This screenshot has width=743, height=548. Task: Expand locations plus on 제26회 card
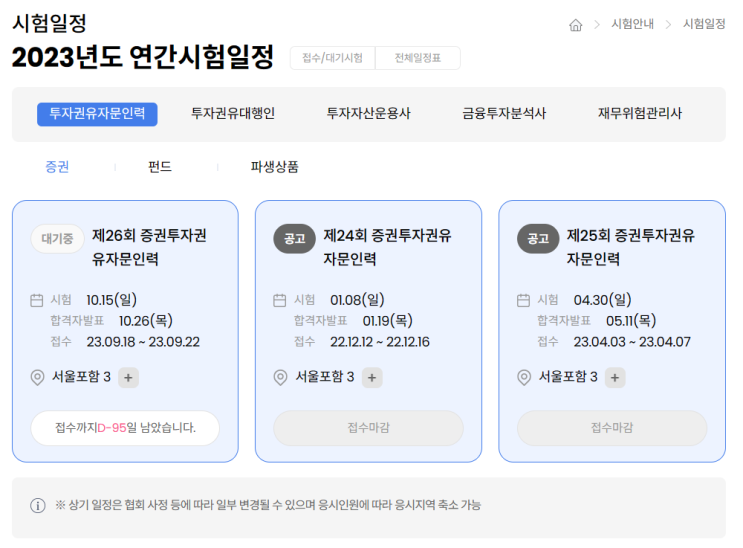(x=128, y=378)
